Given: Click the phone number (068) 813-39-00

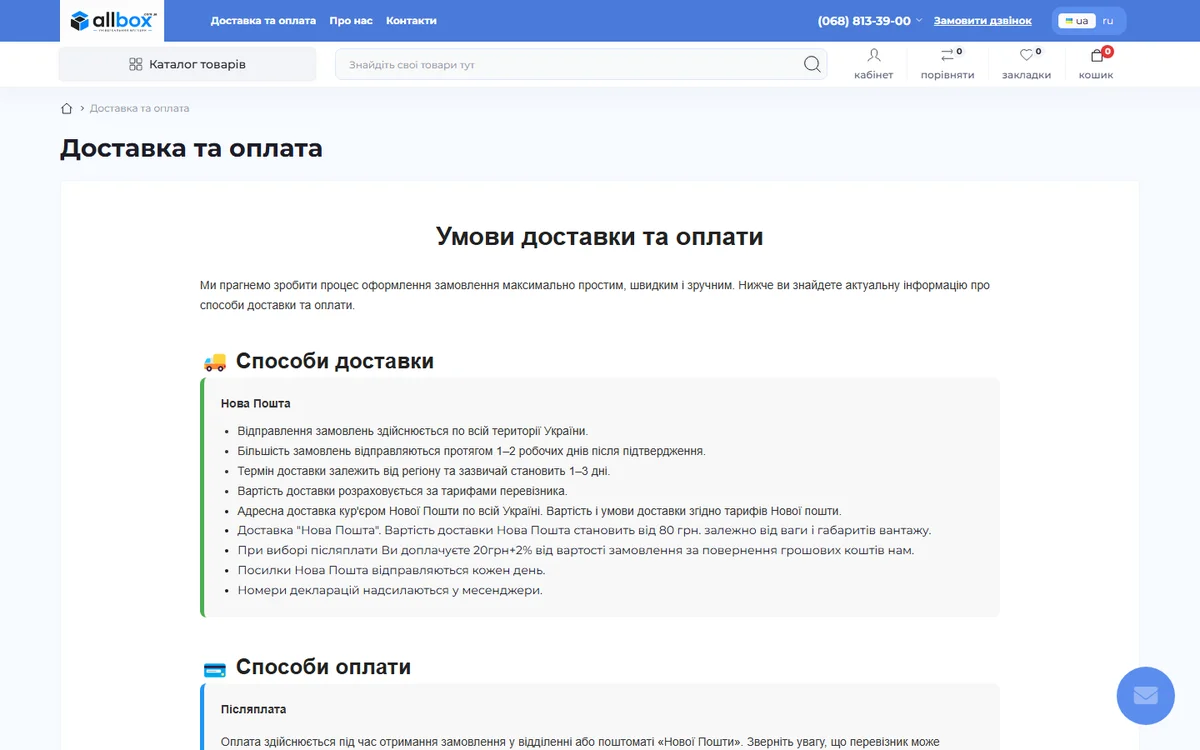Looking at the screenshot, I should click(x=864, y=20).
